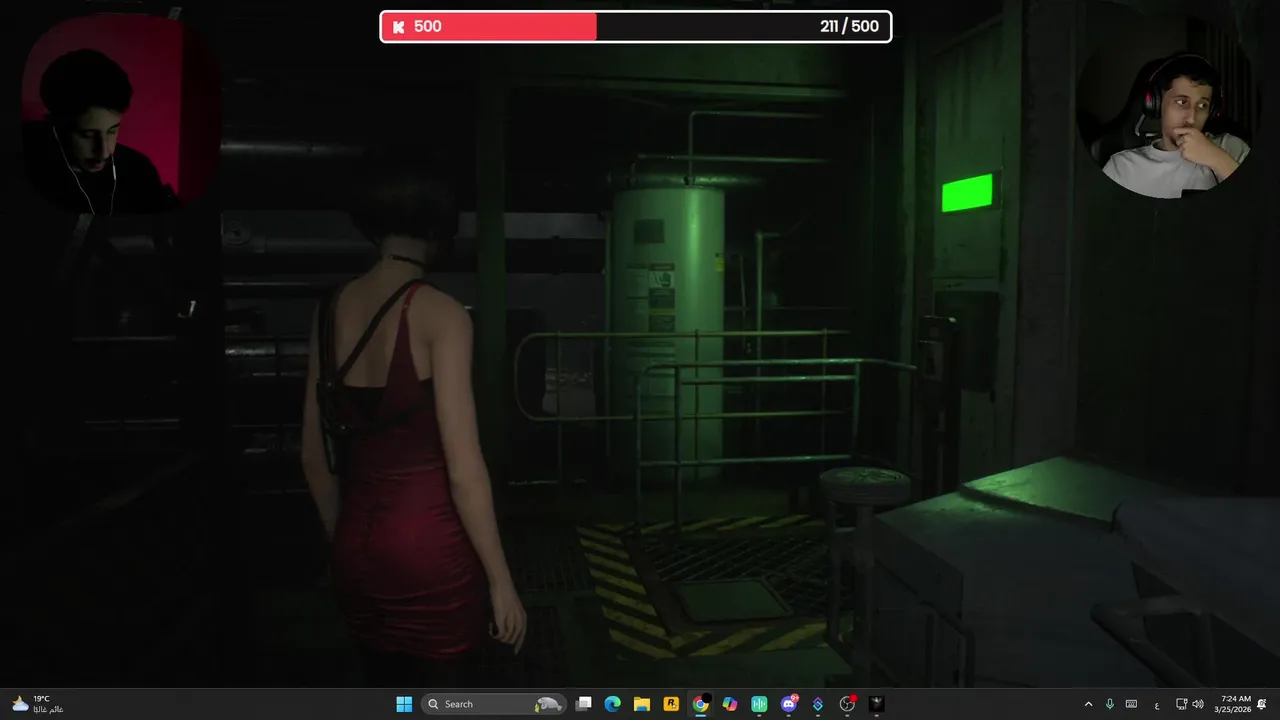Click the glowing green panel on wall
Screen dimensions: 1280x720
point(967,193)
